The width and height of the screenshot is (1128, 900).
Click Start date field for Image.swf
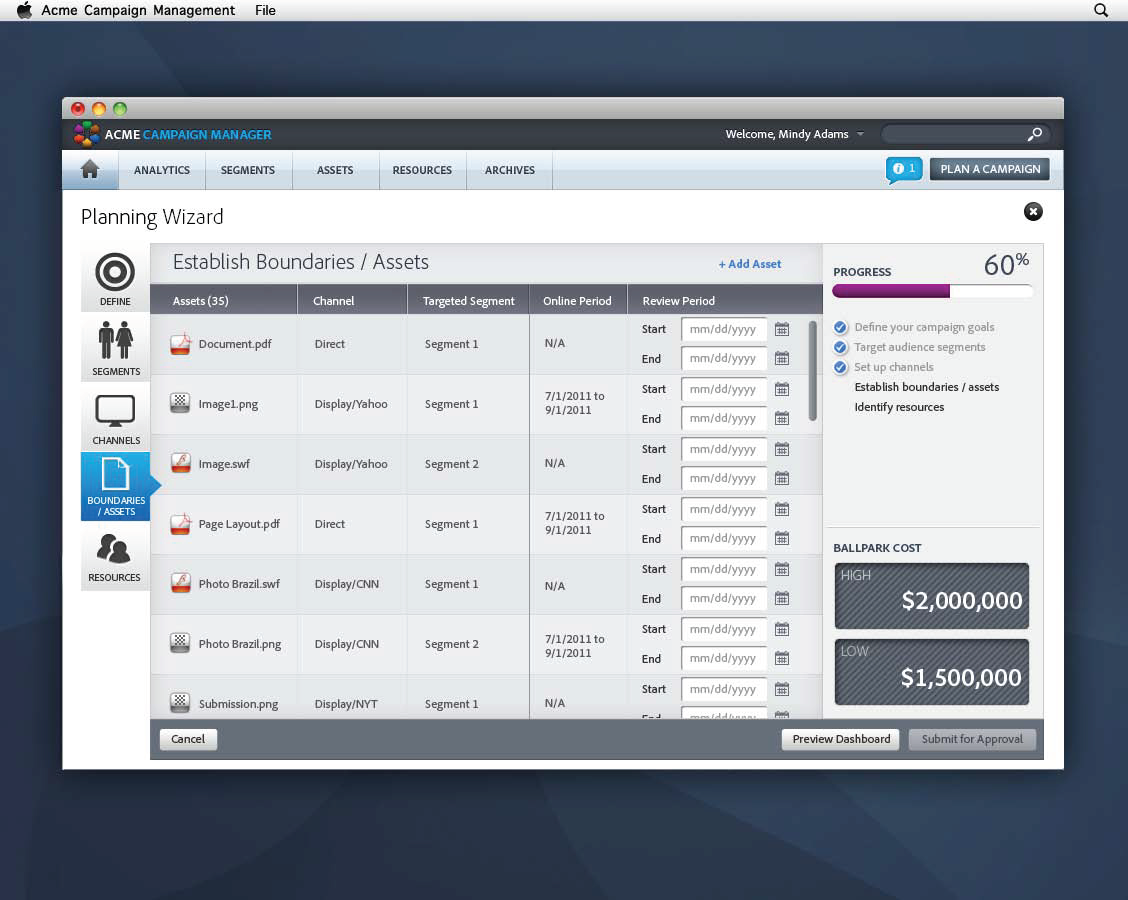(x=724, y=450)
